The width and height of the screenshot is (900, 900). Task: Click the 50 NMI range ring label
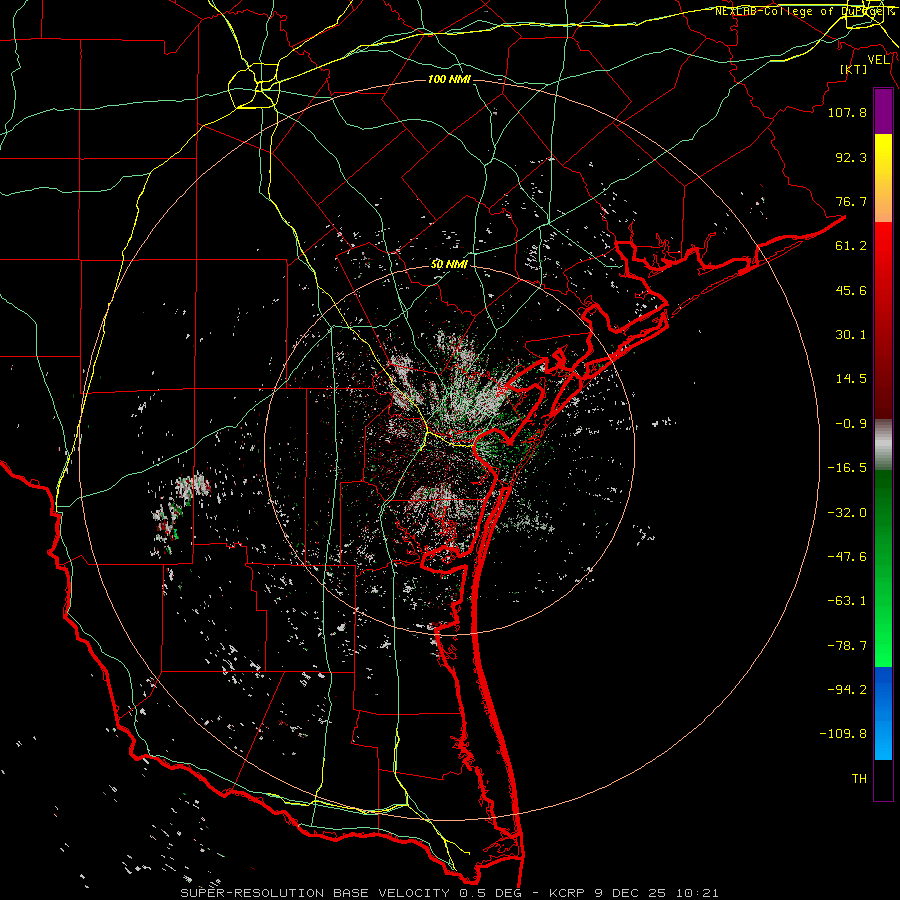click(x=449, y=264)
